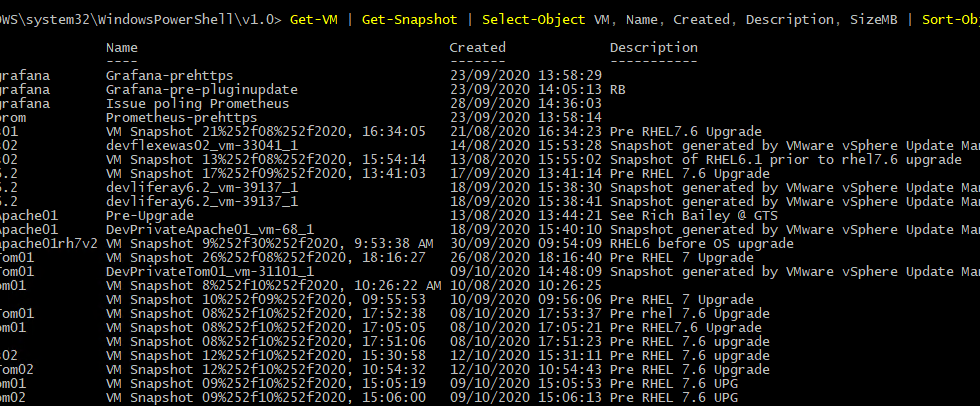Click the Name column header
Image resolution: width=980 pixels, height=406 pixels.
[122, 47]
